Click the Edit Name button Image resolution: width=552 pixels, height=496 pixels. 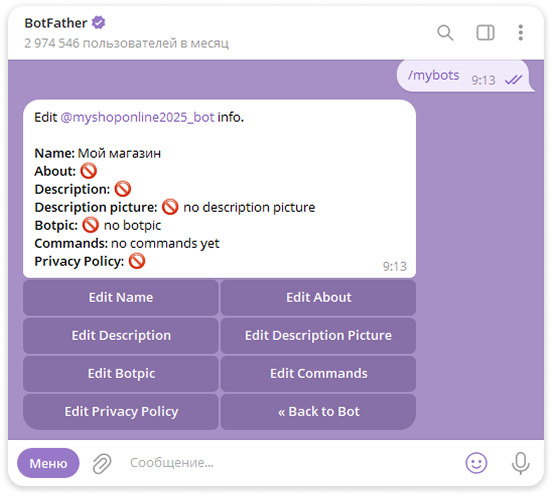pos(121,298)
